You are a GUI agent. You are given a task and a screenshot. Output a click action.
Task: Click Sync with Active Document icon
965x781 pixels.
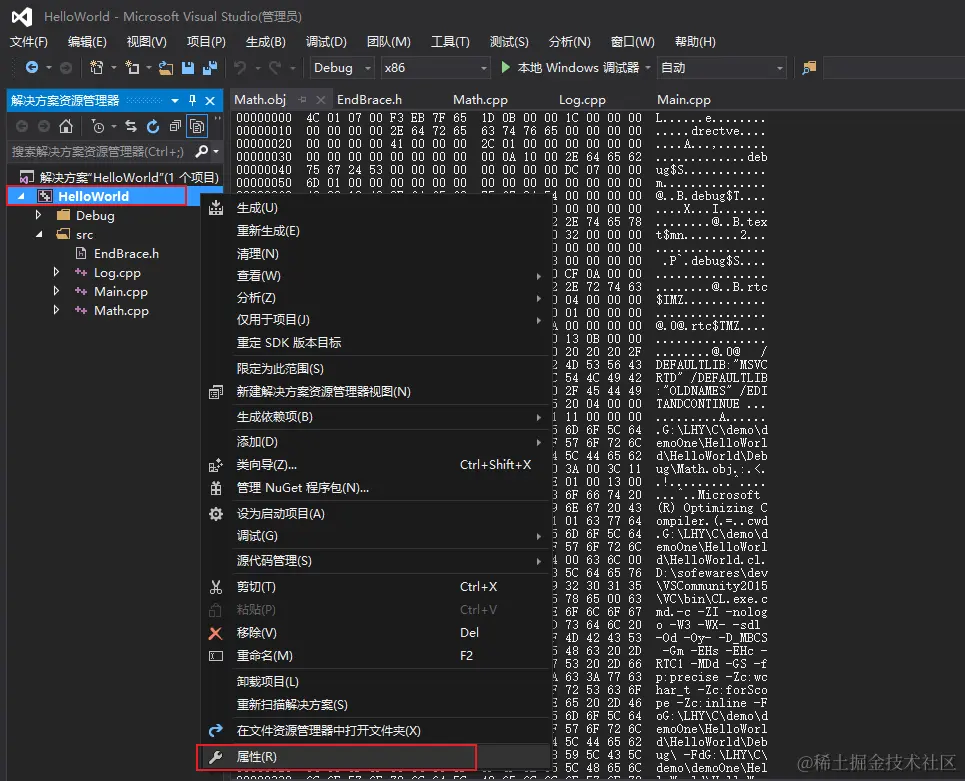coord(130,126)
